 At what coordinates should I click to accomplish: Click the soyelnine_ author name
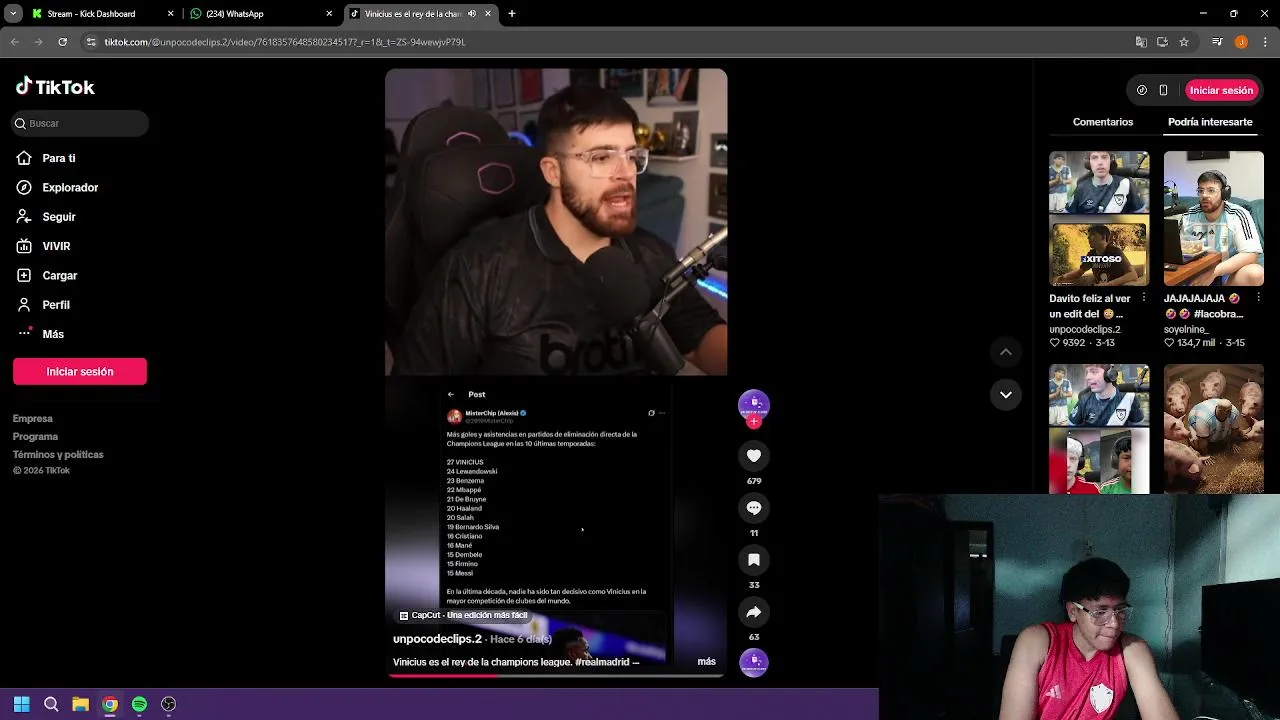point(1187,329)
